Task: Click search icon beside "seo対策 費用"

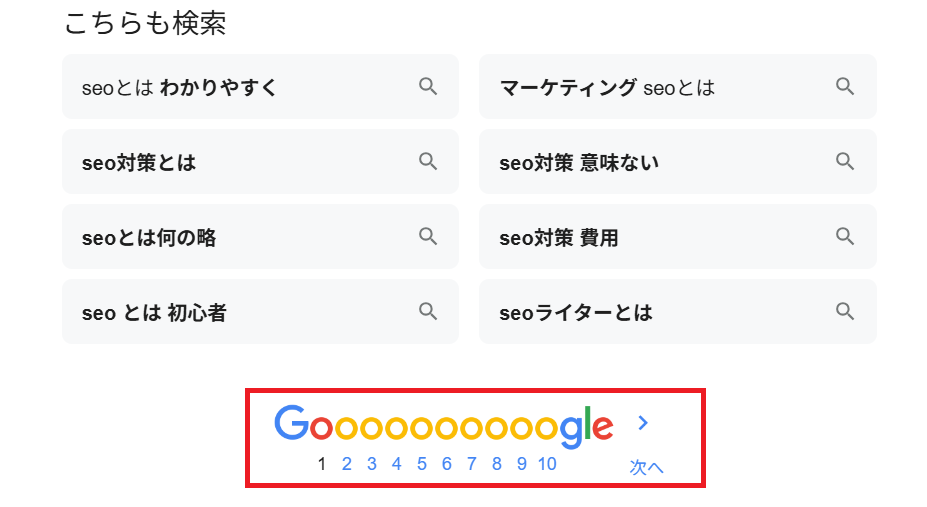Action: pos(845,237)
